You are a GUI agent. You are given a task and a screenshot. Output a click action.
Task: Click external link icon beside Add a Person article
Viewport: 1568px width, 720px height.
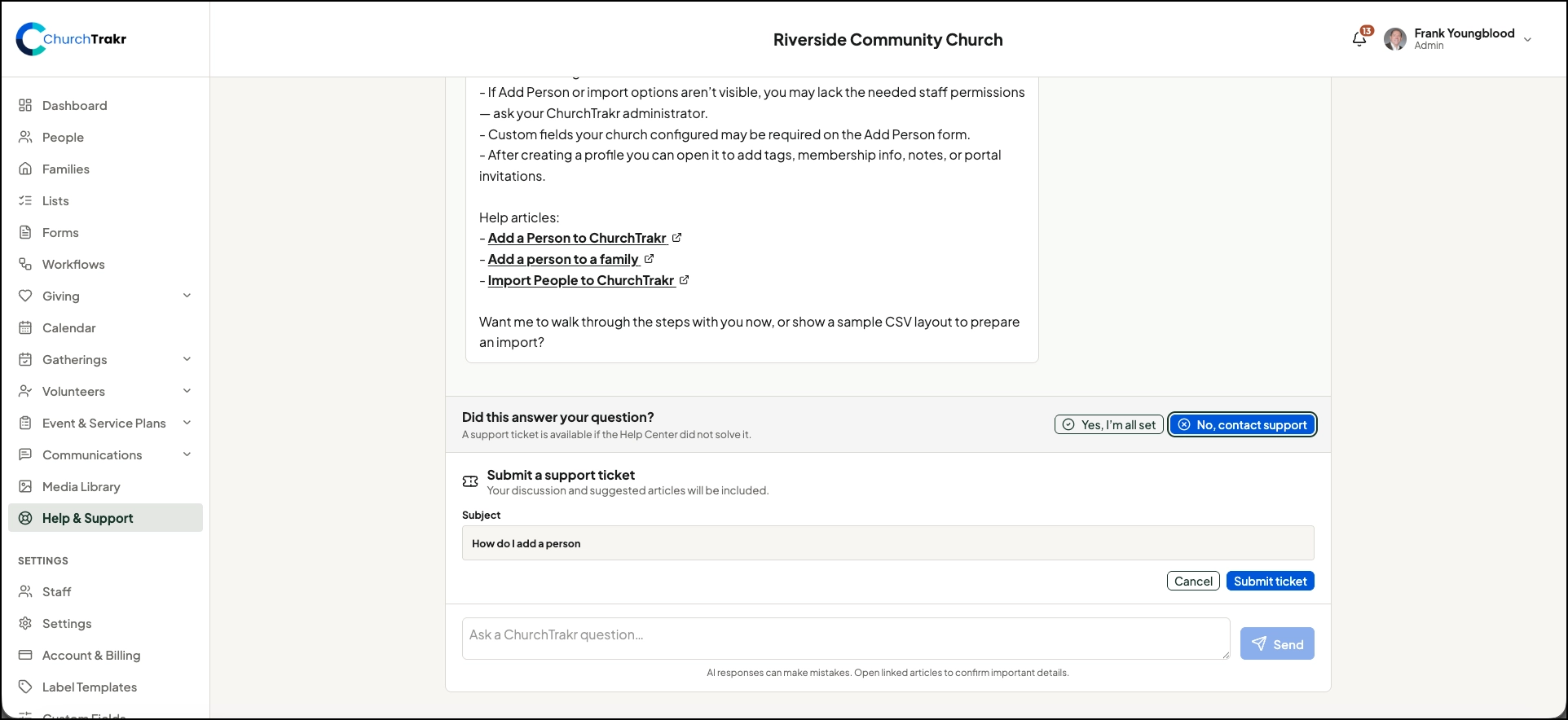[676, 238]
